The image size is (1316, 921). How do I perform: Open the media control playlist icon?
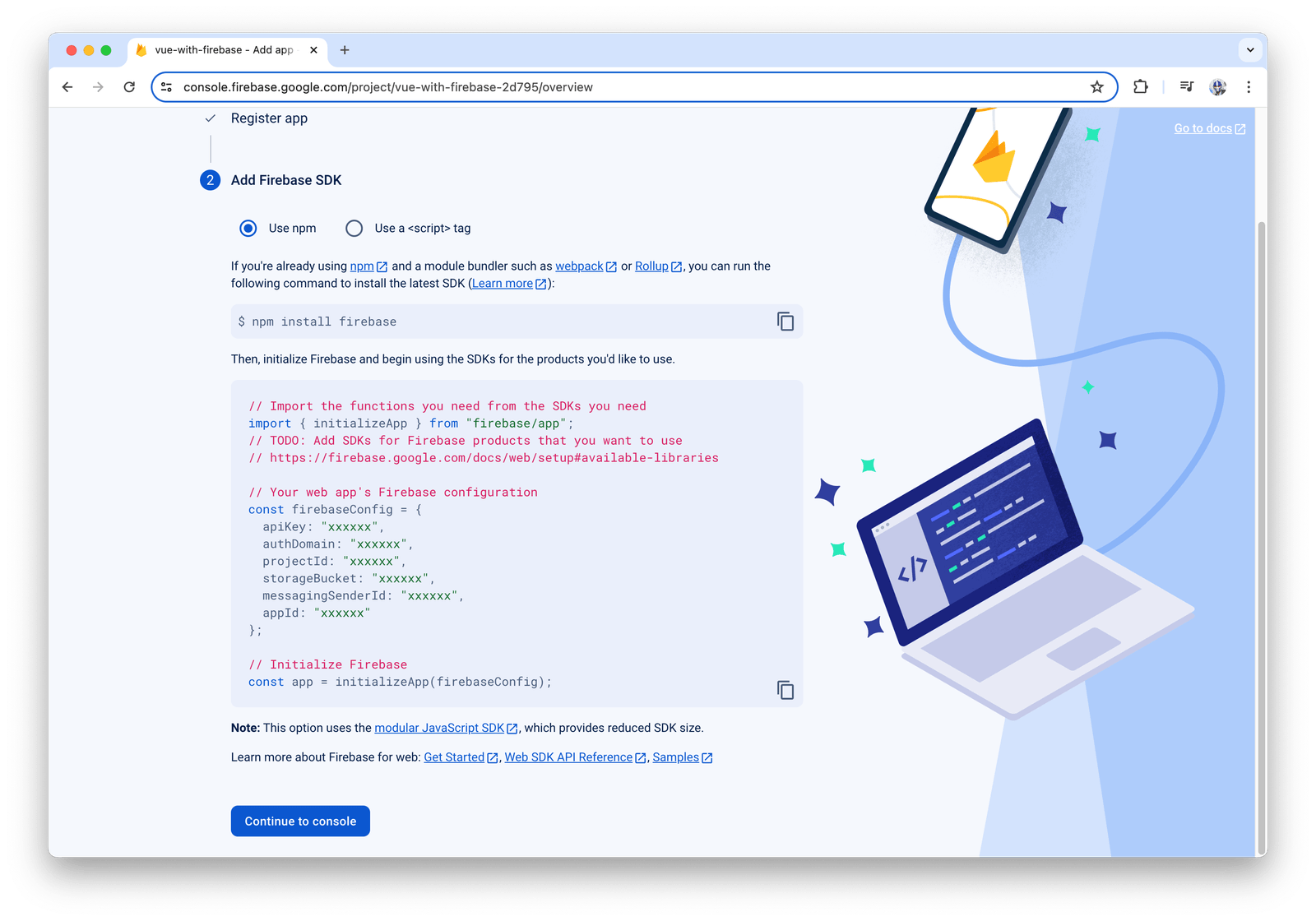tap(1187, 87)
